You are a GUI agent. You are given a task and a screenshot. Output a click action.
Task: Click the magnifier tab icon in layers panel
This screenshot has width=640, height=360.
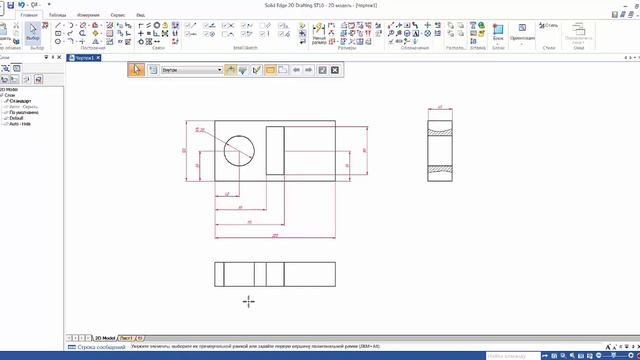tap(6, 69)
